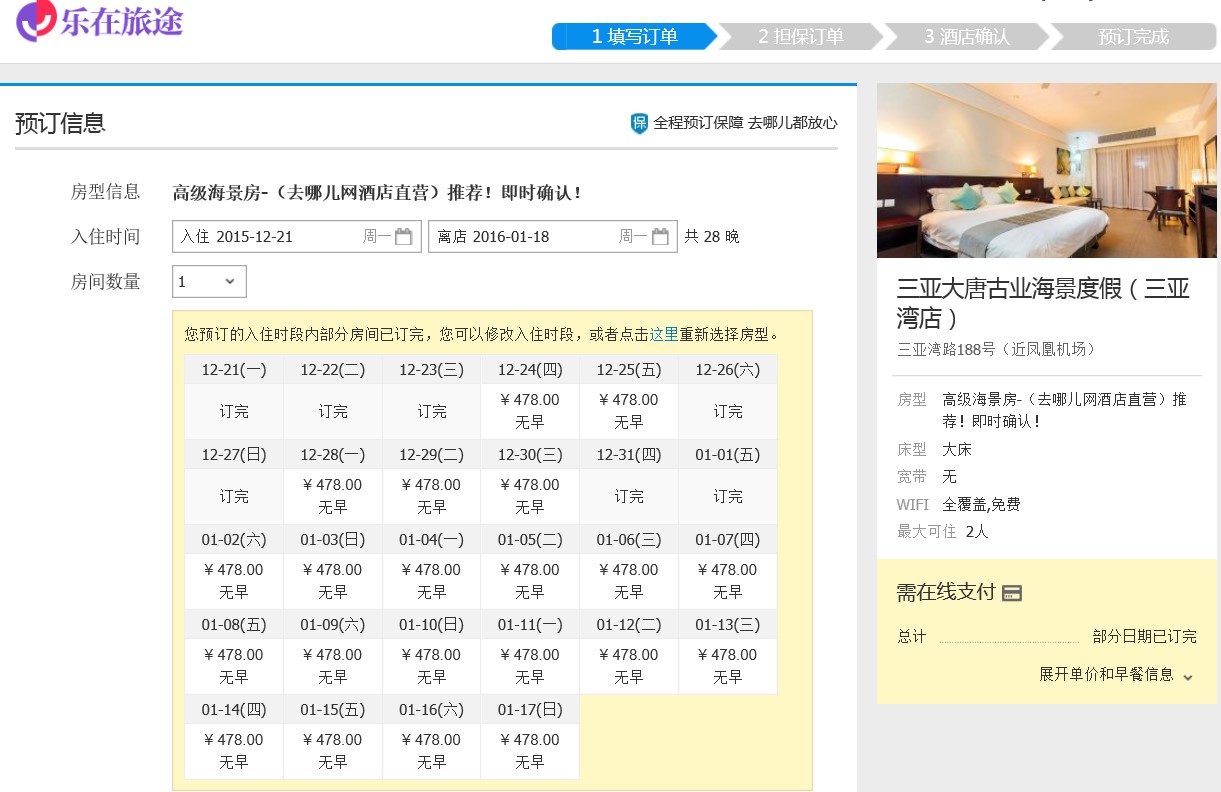Click 全程预订保障 guarantee text

(x=745, y=123)
